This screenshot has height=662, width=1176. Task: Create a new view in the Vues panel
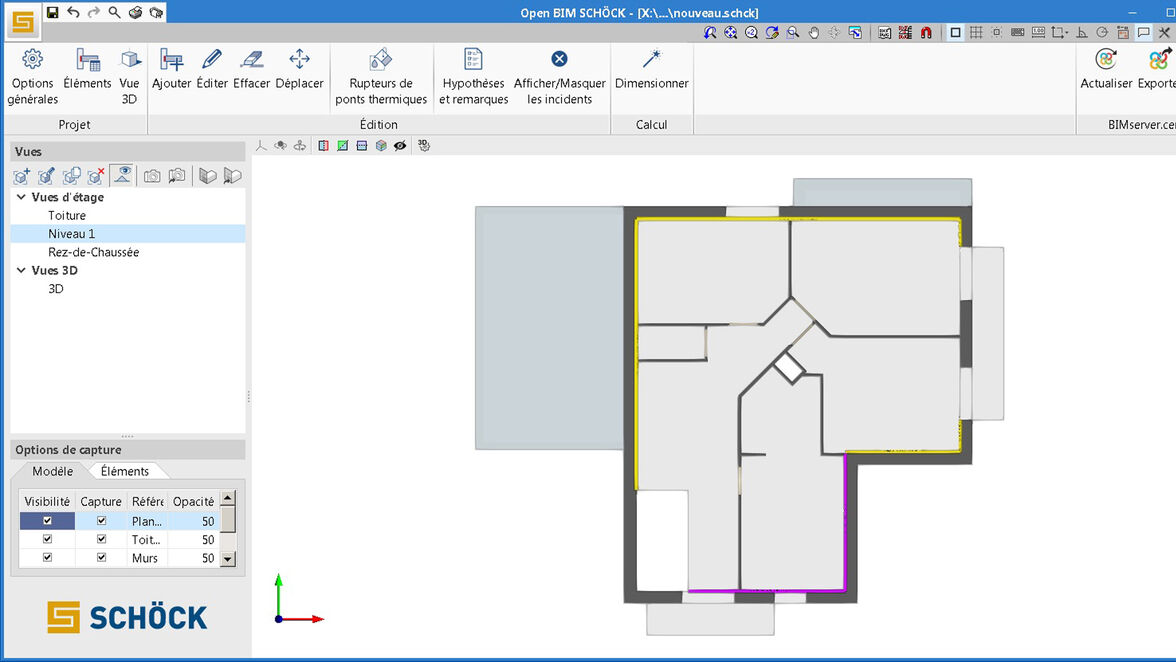(x=21, y=175)
